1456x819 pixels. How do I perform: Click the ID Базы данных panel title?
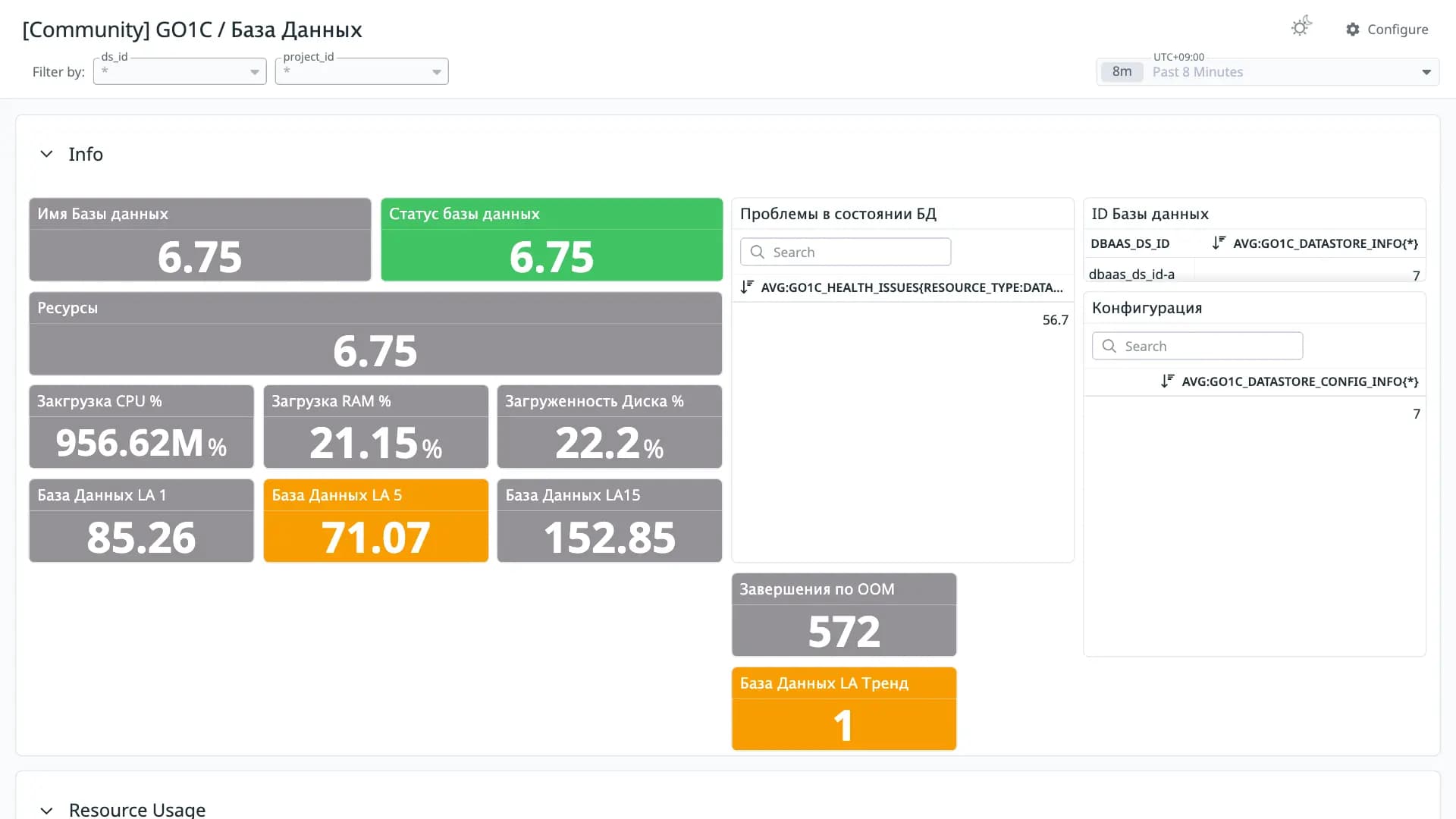click(1150, 214)
